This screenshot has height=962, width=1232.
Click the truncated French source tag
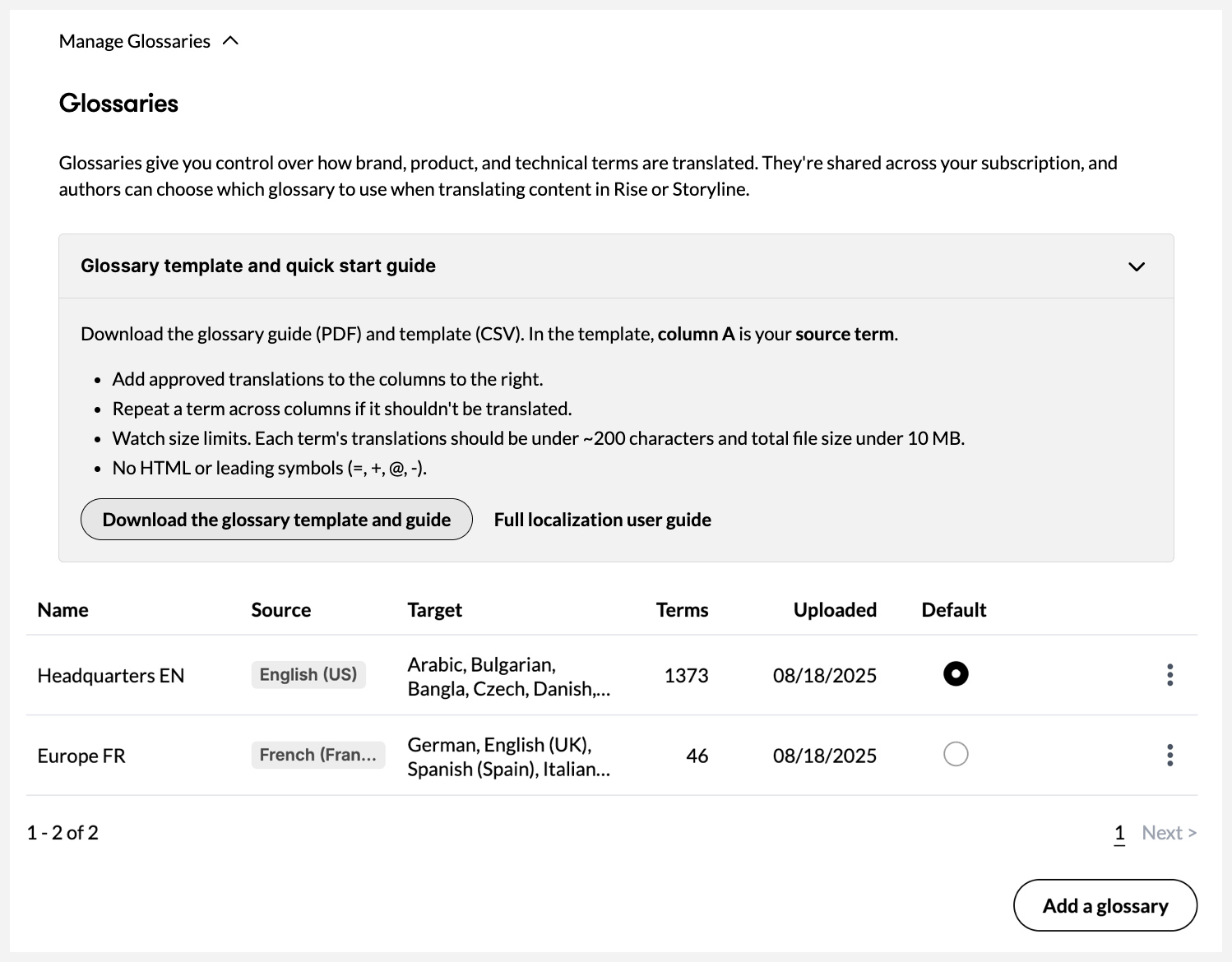click(317, 755)
